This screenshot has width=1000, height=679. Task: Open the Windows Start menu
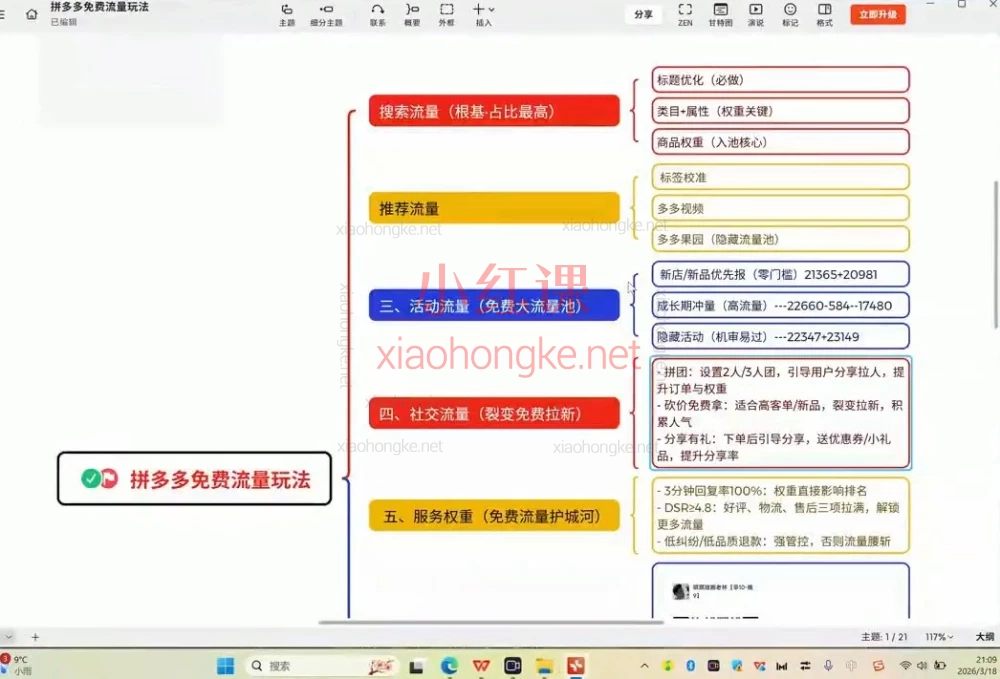coord(225,666)
